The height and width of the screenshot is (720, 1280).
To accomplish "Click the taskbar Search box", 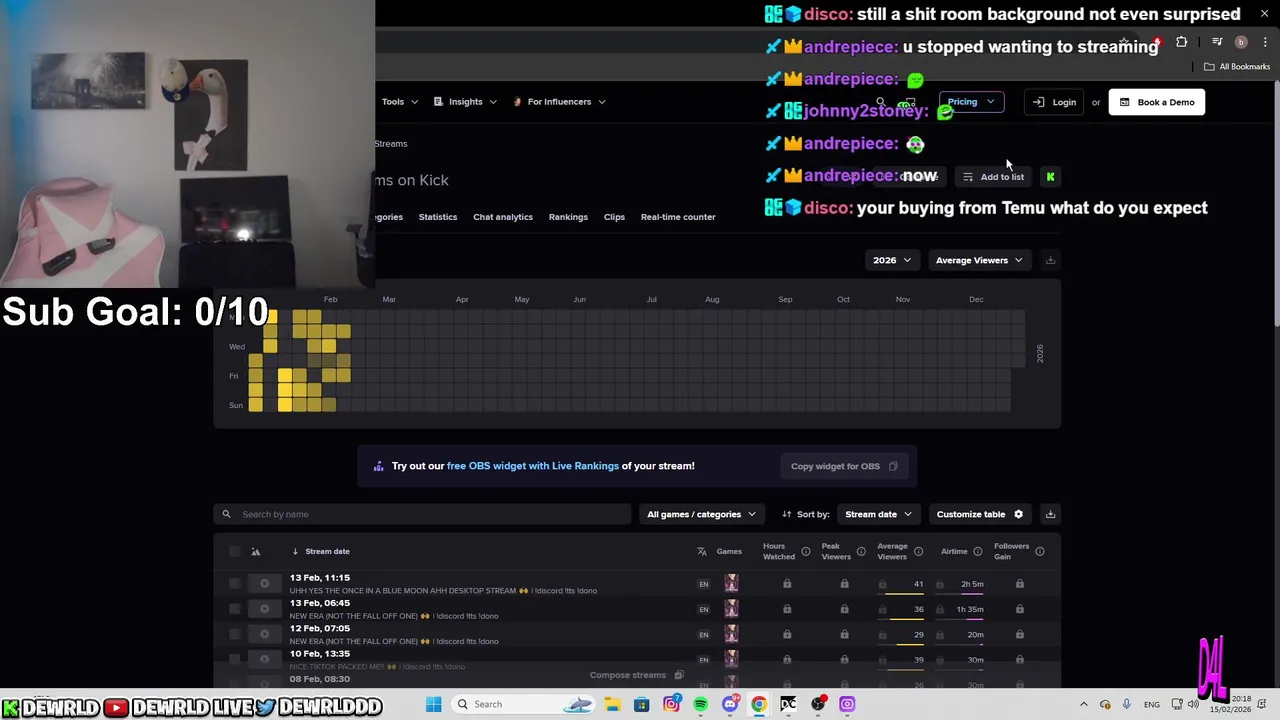I will [x=522, y=704].
